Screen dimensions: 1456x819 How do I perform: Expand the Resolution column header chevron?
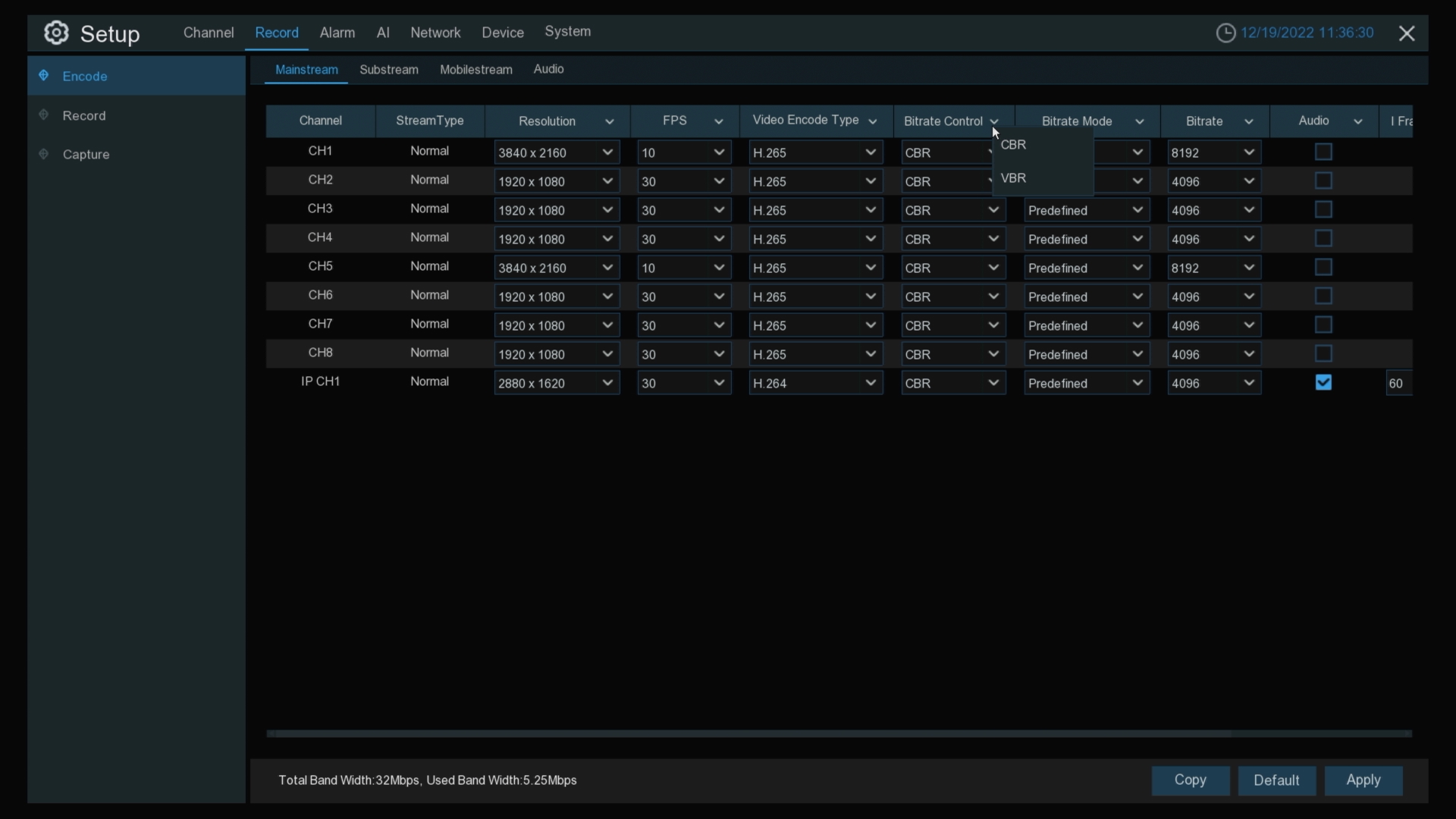pos(609,122)
